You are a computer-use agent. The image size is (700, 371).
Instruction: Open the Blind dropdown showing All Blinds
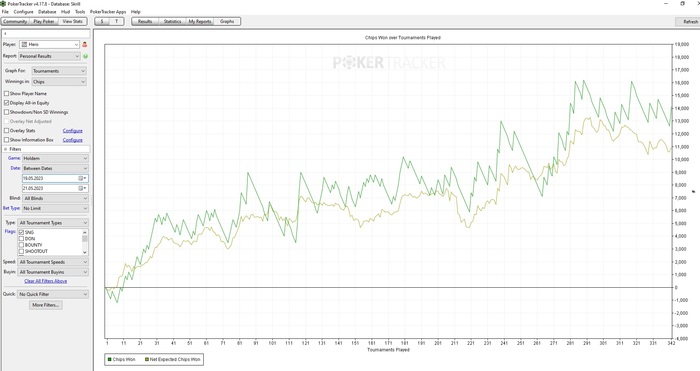[x=55, y=198]
